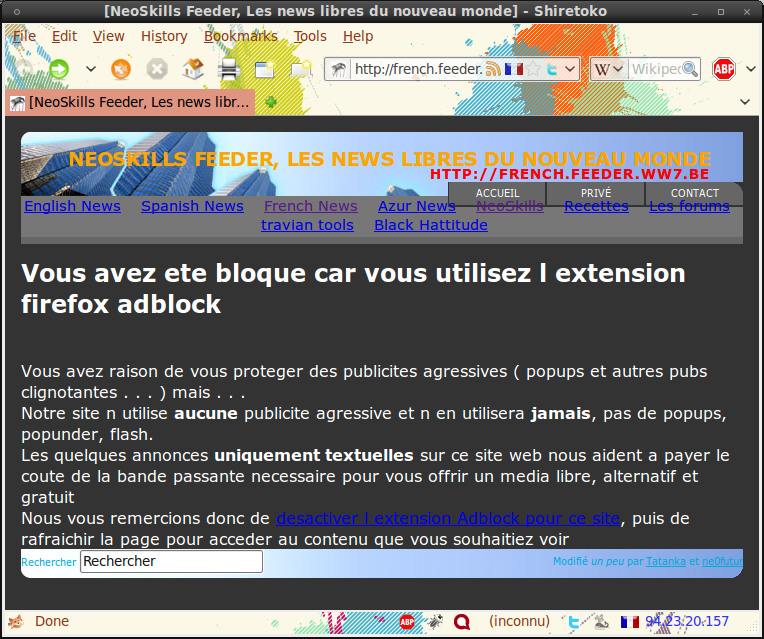This screenshot has height=639, width=764.
Task: Open the ACCUEIL site tab
Action: 497,194
